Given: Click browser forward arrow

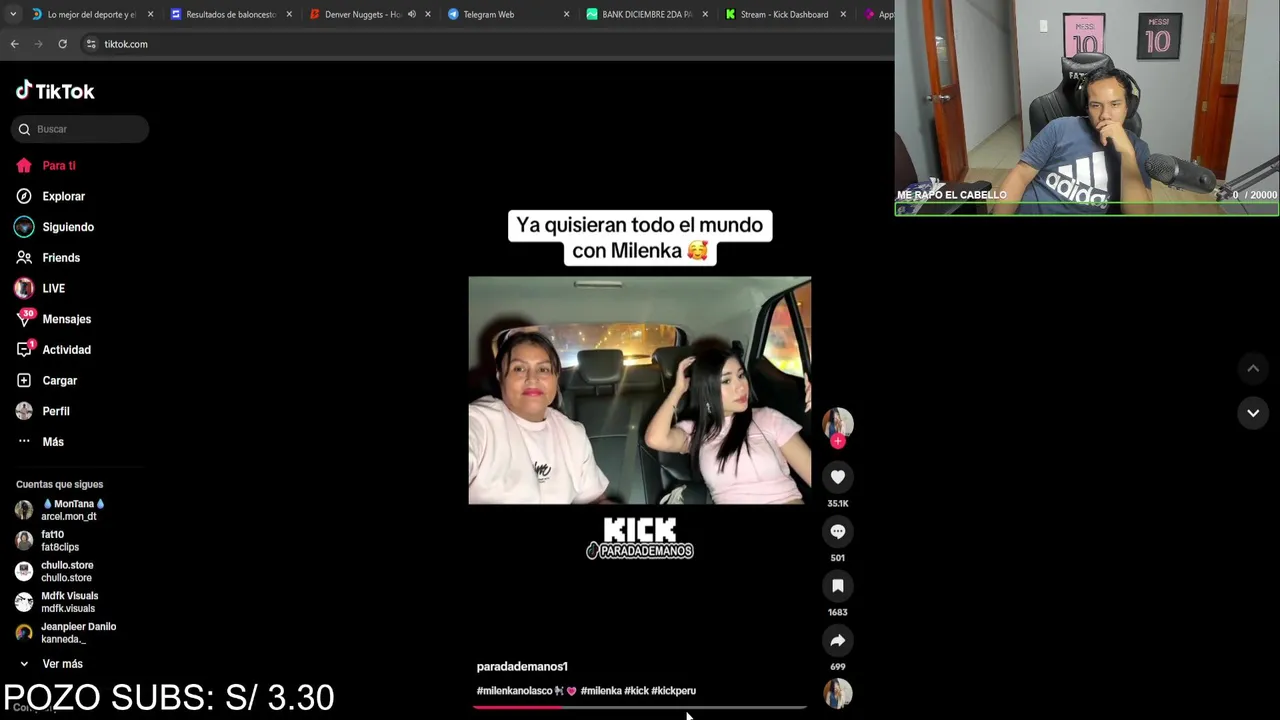Looking at the screenshot, I should click(x=38, y=44).
